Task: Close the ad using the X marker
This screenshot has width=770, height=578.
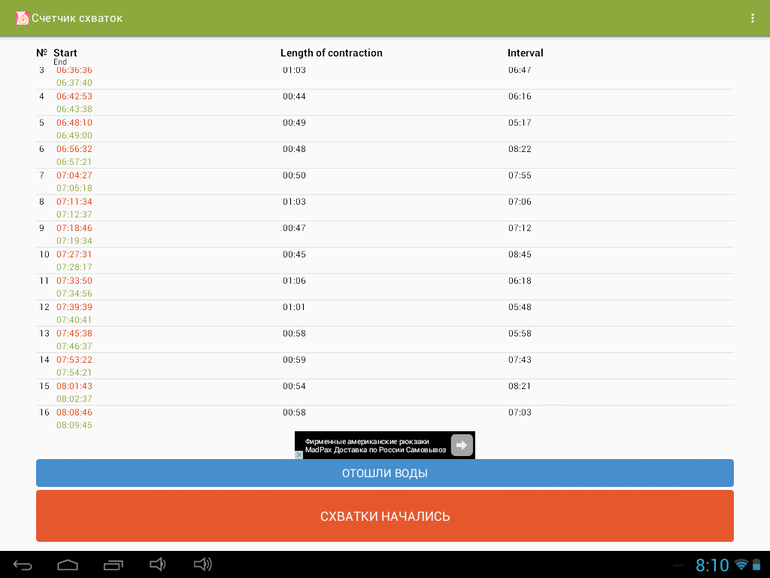Action: 298,455
